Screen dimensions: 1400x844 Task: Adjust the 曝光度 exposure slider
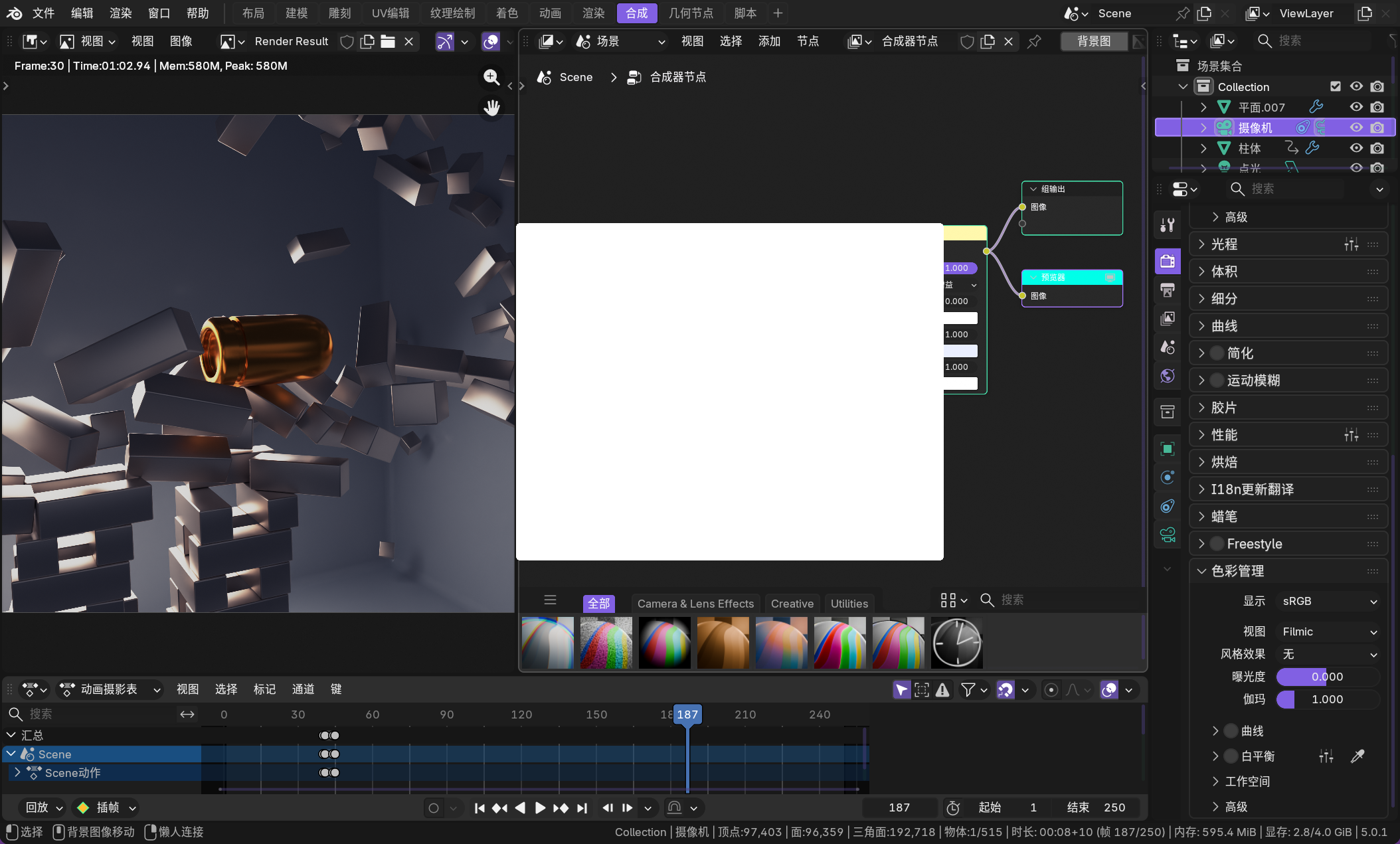coord(1327,677)
